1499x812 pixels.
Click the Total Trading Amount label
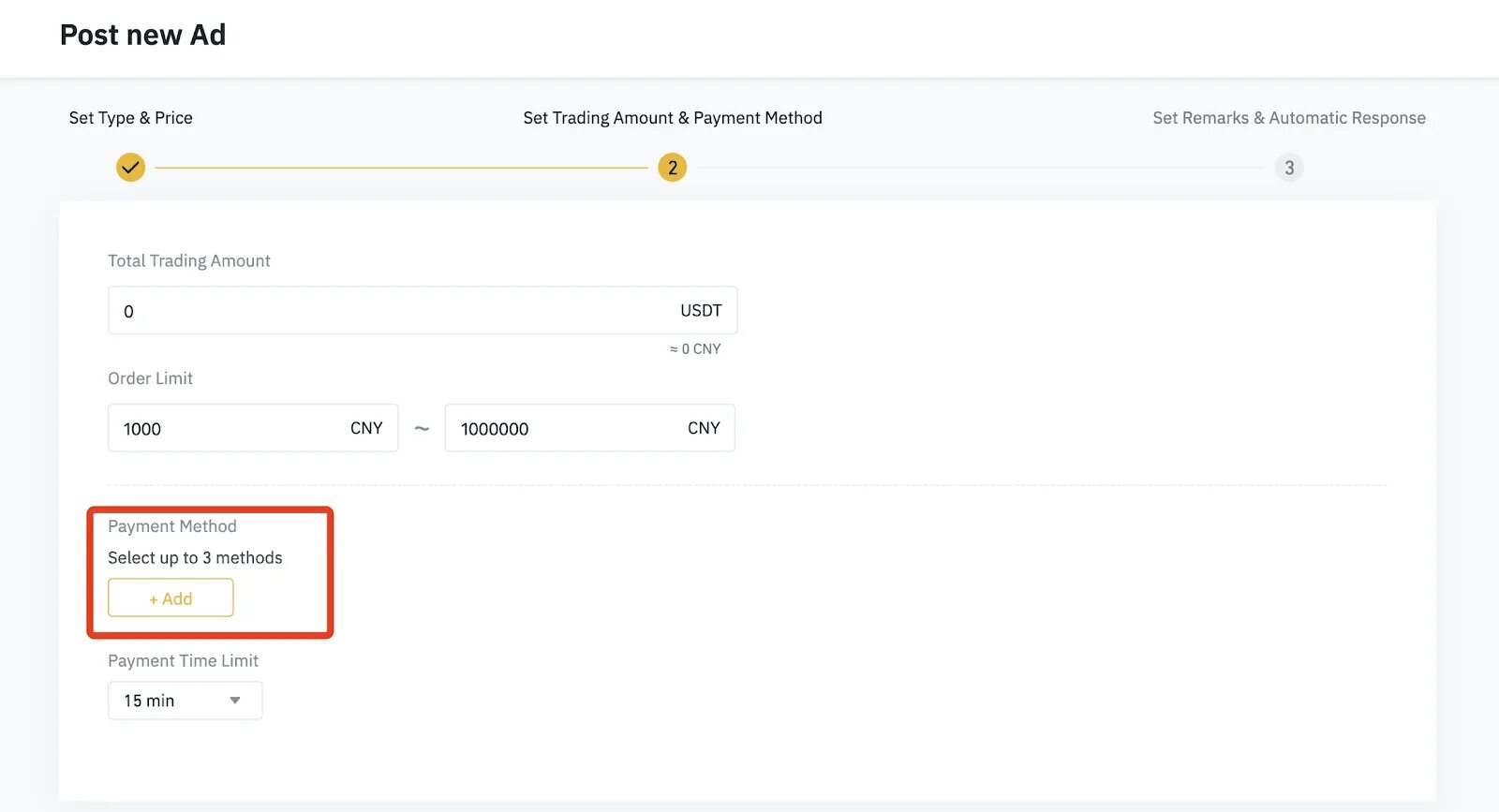(x=189, y=261)
